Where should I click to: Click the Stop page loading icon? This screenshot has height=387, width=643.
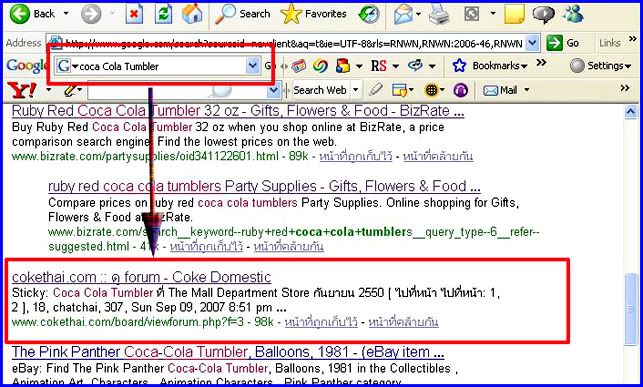pyautogui.click(x=134, y=14)
